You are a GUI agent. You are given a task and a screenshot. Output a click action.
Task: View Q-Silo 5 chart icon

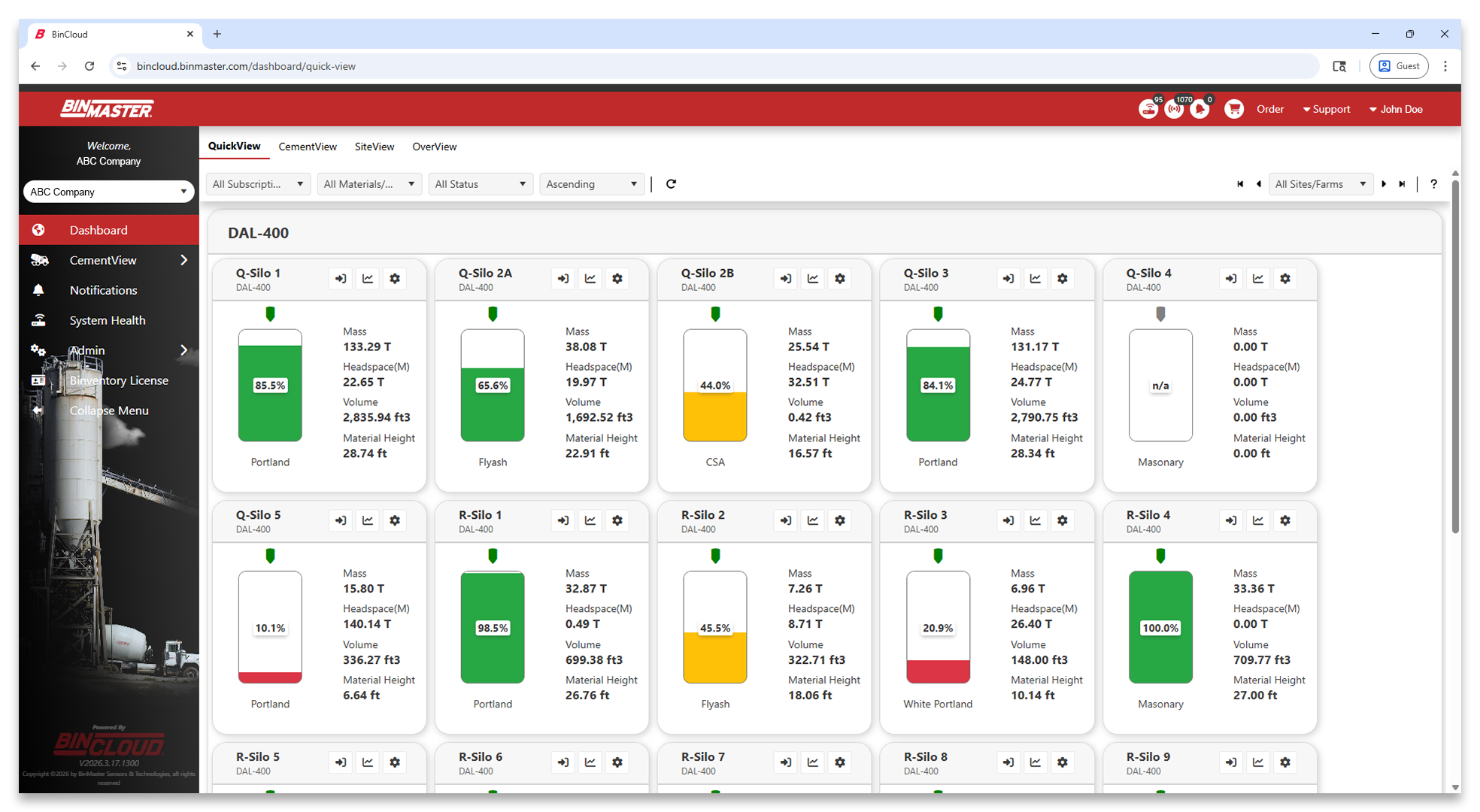click(368, 520)
